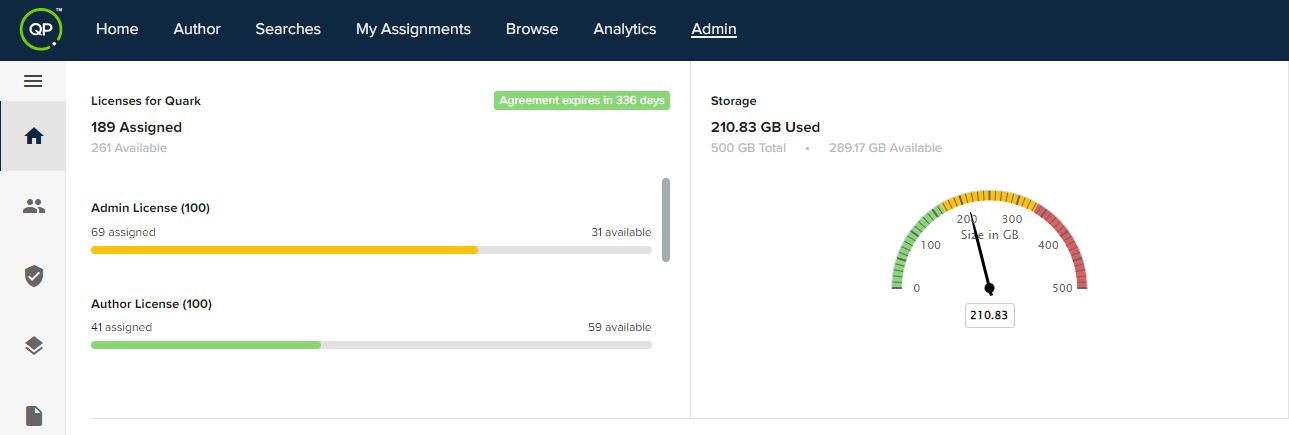Open the Analytics section
Image resolution: width=1289 pixels, height=435 pixels.
[625, 29]
